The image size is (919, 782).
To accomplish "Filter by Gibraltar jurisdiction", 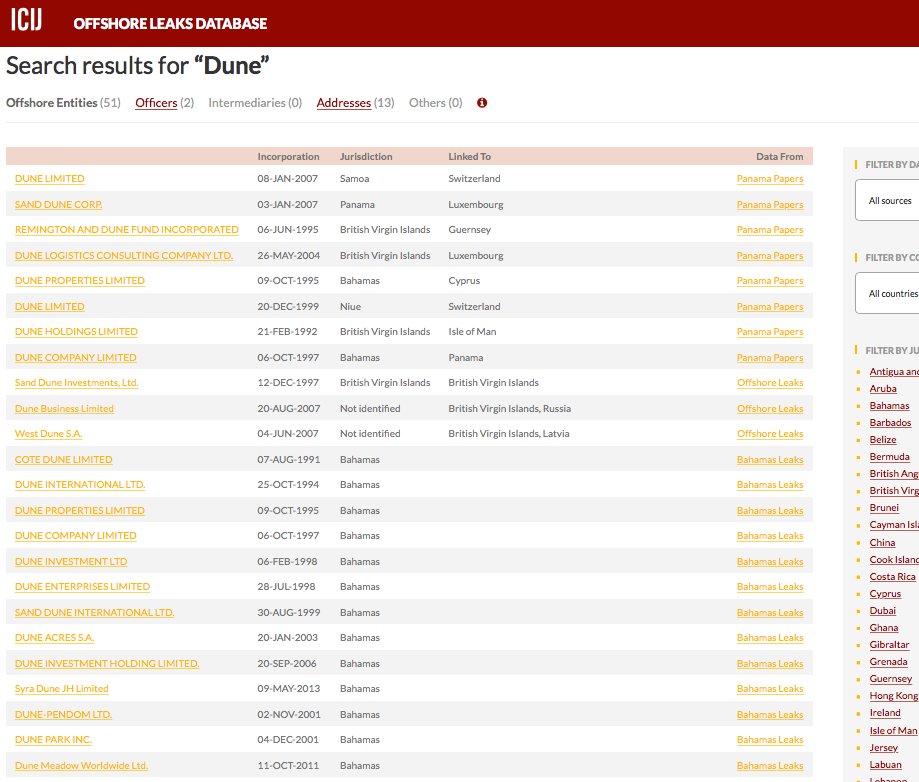I will 889,645.
